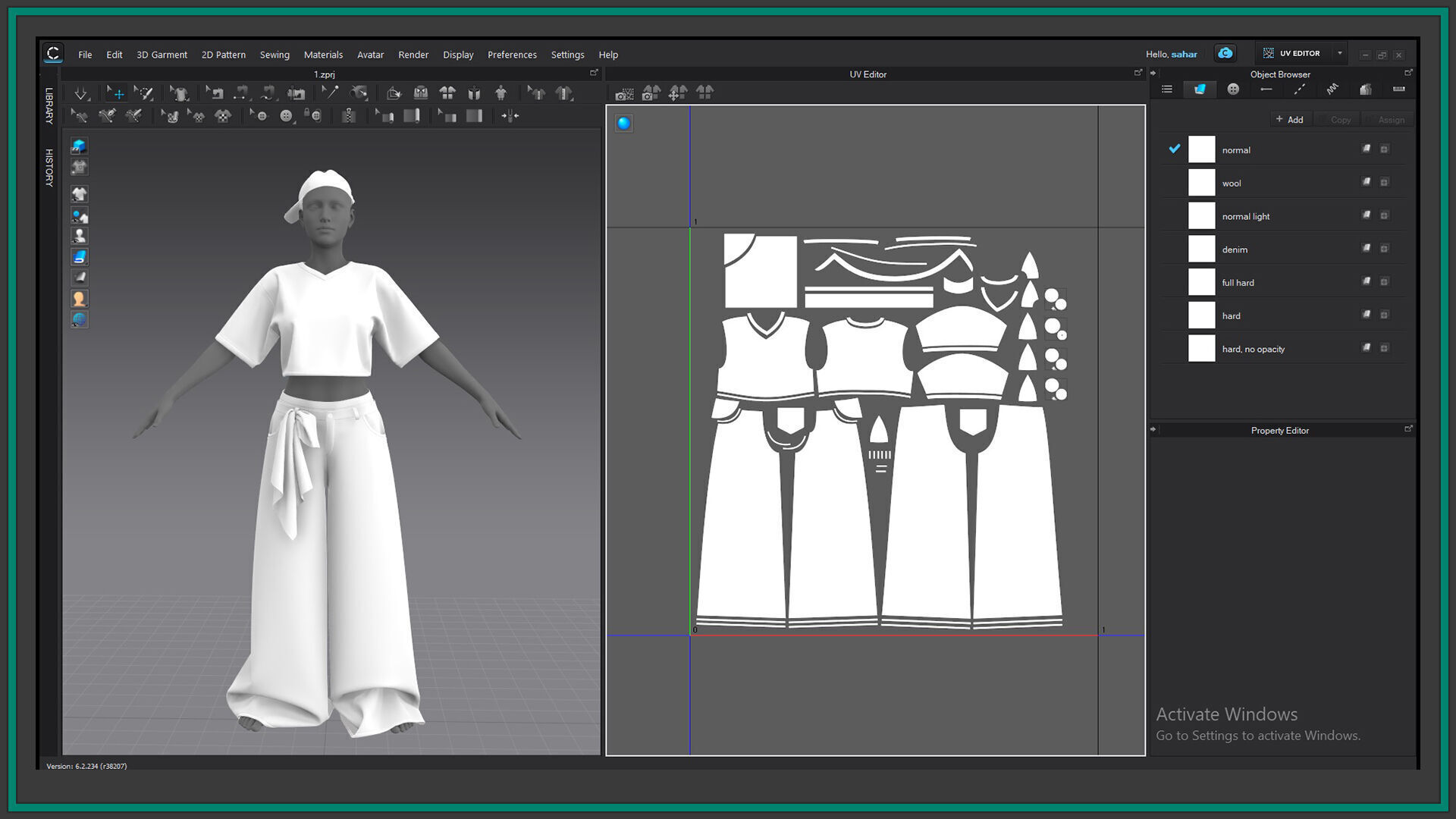Click the white swatch of denim fabric

1201,249
